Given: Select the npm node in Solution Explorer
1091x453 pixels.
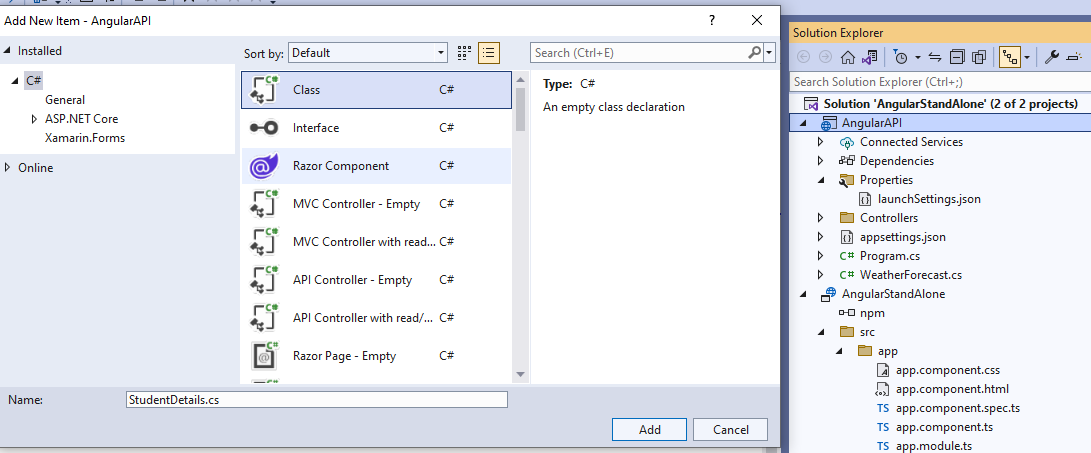Looking at the screenshot, I should [x=872, y=313].
